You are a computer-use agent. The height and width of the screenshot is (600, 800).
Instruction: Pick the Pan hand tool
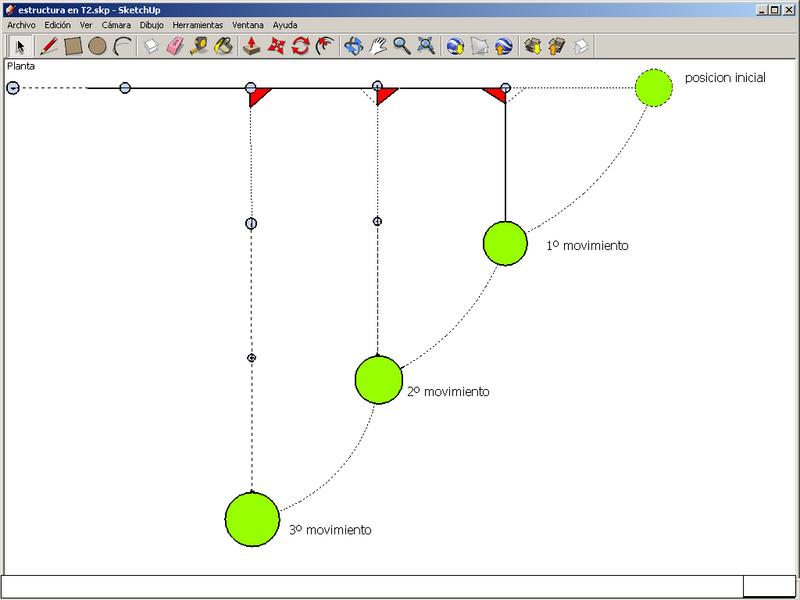tap(378, 46)
